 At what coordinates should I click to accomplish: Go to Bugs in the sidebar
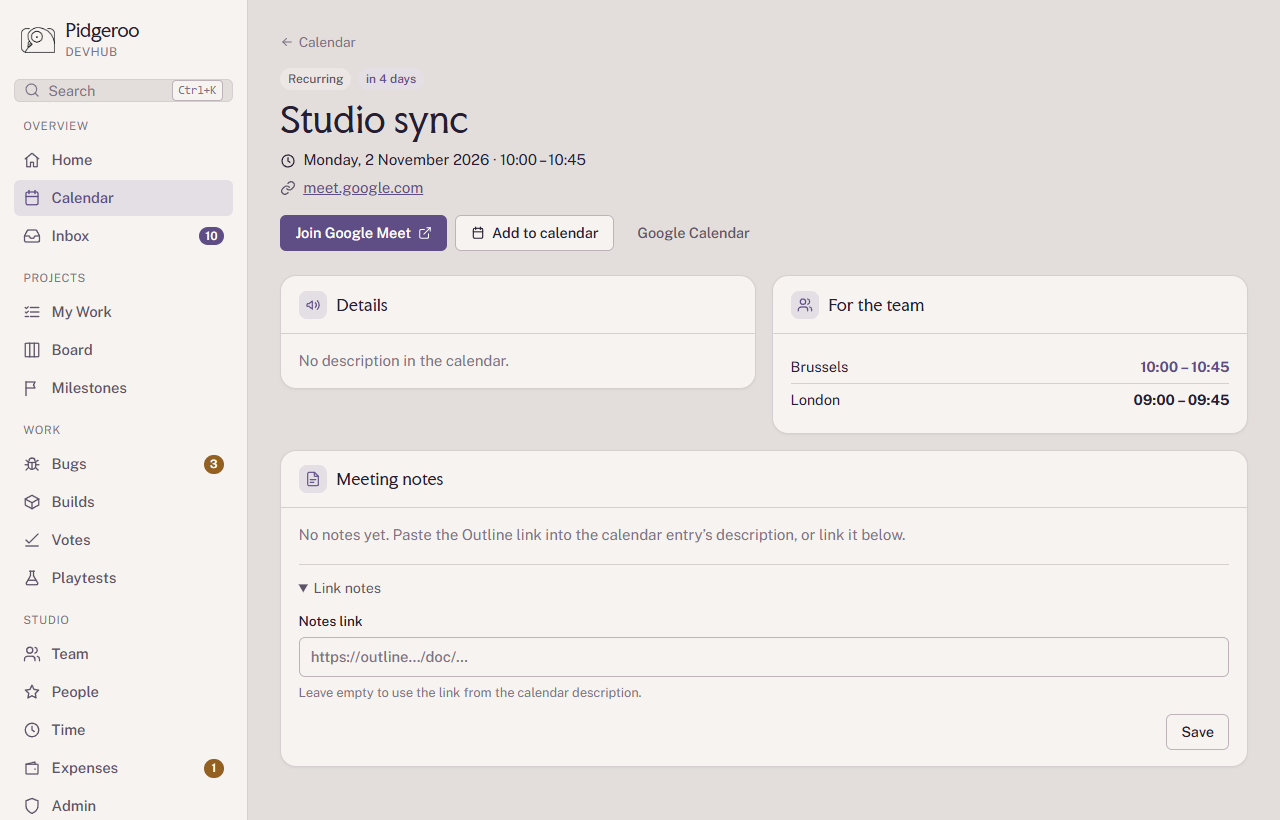pos(123,464)
